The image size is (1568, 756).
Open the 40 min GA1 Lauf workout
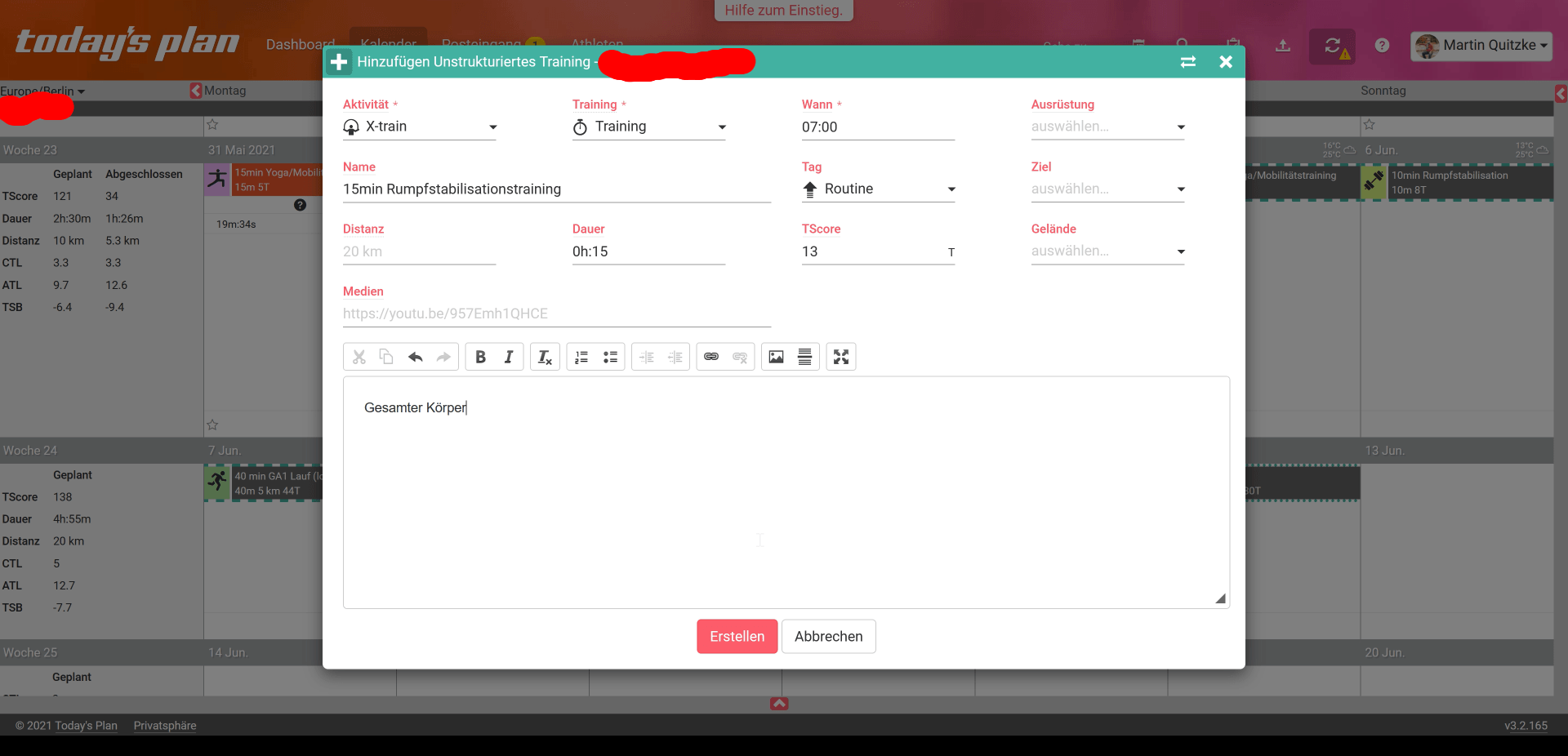tap(263, 483)
